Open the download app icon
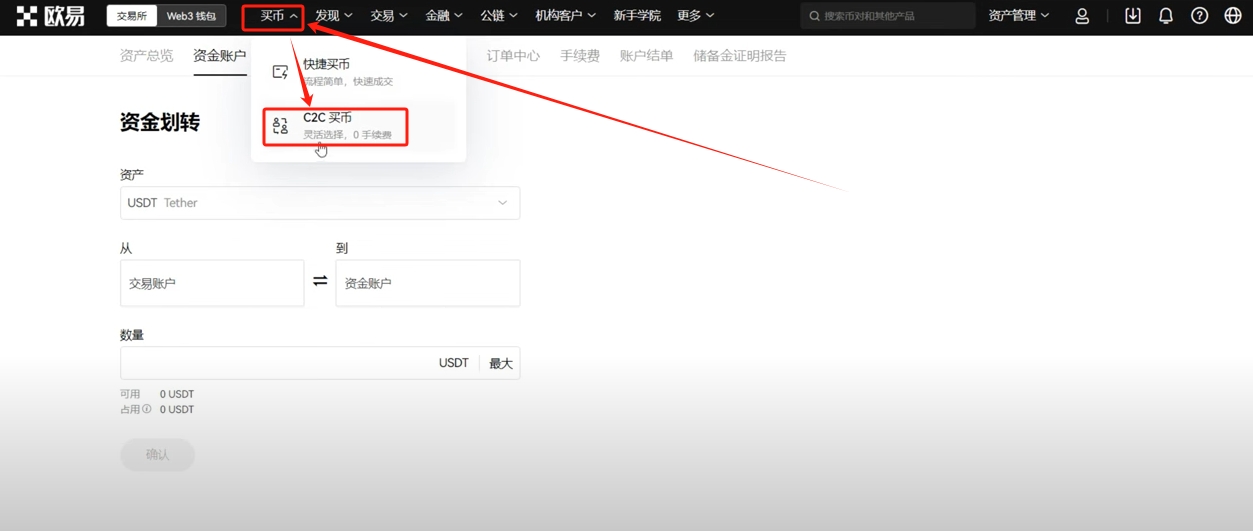Image resolution: width=1253 pixels, height=531 pixels. tap(1133, 16)
